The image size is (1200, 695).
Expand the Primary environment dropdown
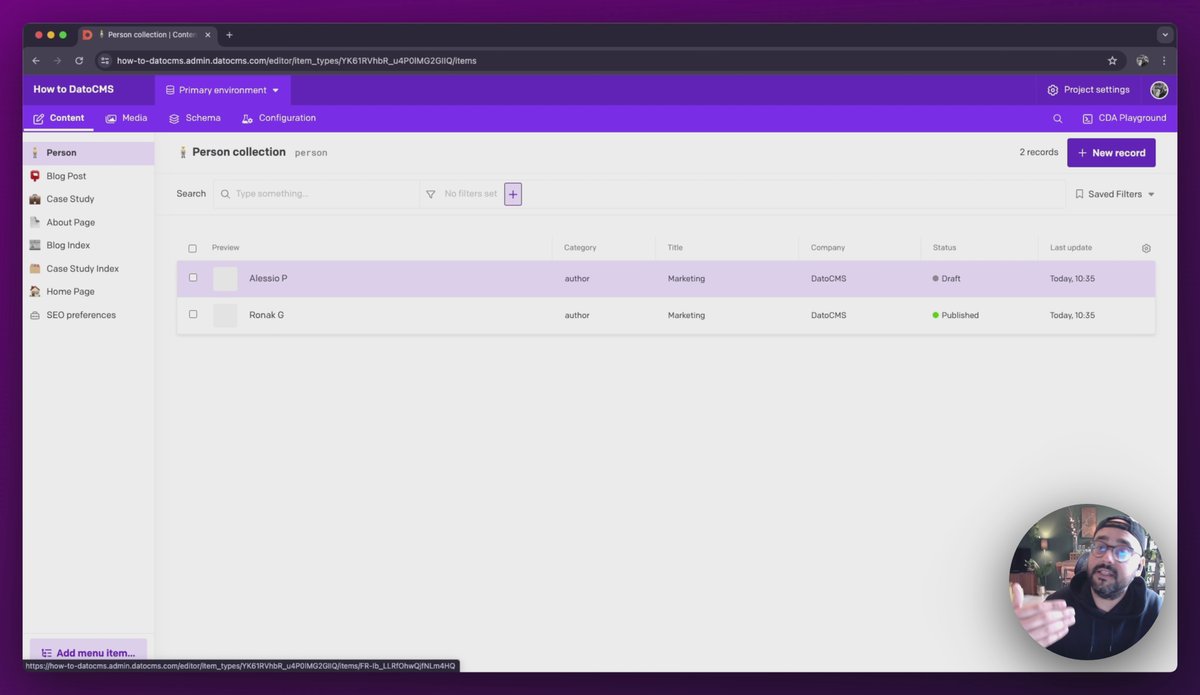click(x=222, y=90)
